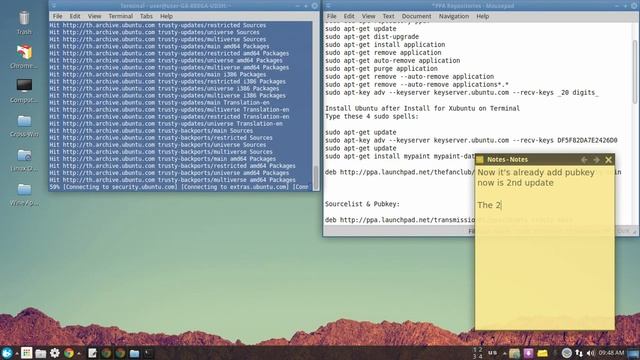The image size is (640, 360).
Task: Launch Chrome from the taskbar launcher
Action: click(x=69, y=353)
